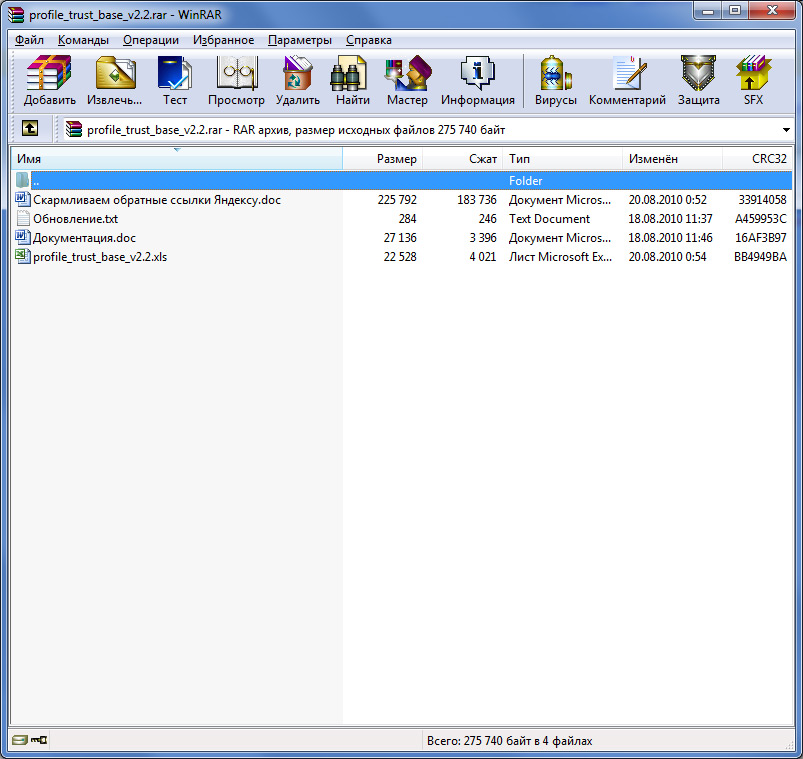Click Excel icon of profile_trust_base_v2.2.xls
The height and width of the screenshot is (759, 803).
[x=23, y=256]
